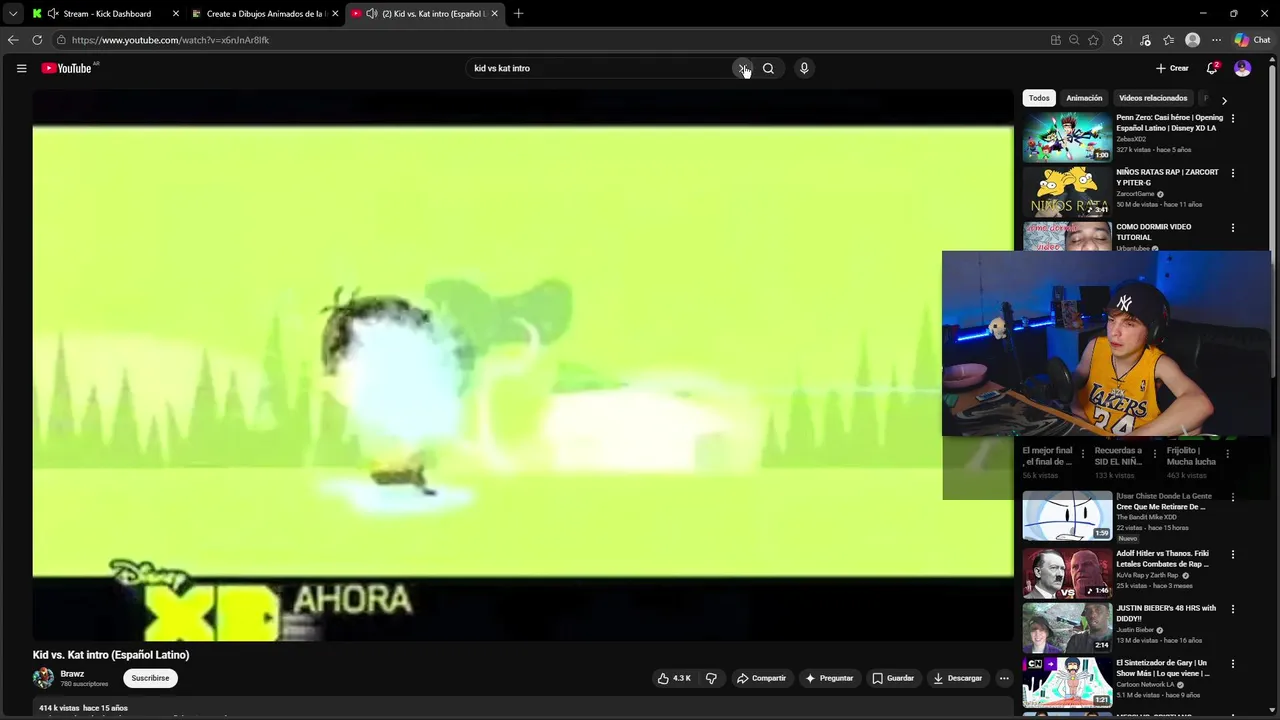The image size is (1280, 720).
Task: Open the favorites list icon
Action: (x=1168, y=40)
